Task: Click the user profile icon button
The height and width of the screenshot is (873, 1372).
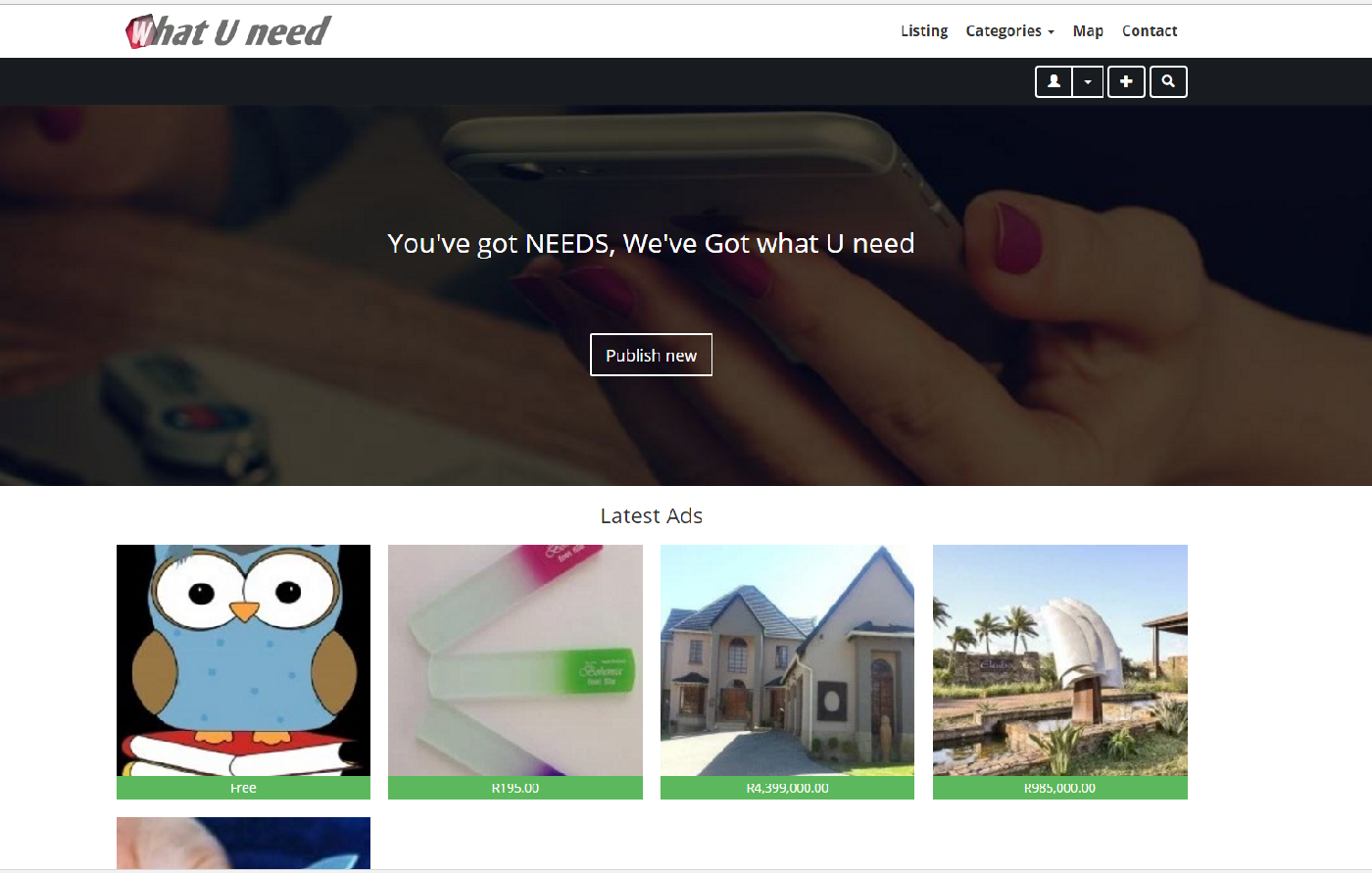Action: coord(1053,82)
